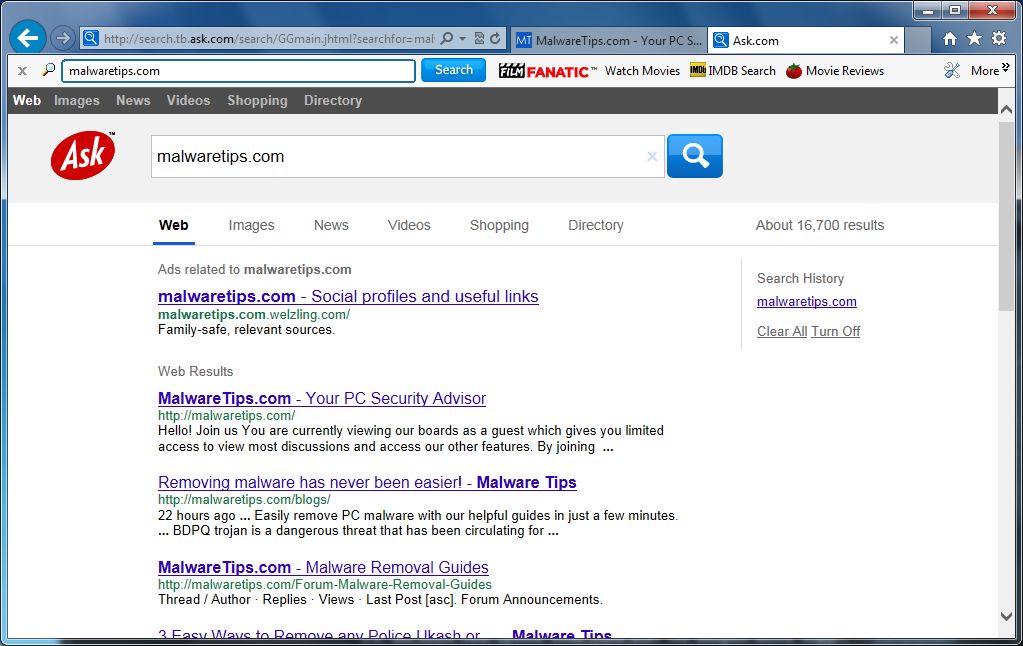Click the http://malwaretips.com/blogs/ green URL
Viewport: 1023px width, 646px height.
(x=244, y=500)
